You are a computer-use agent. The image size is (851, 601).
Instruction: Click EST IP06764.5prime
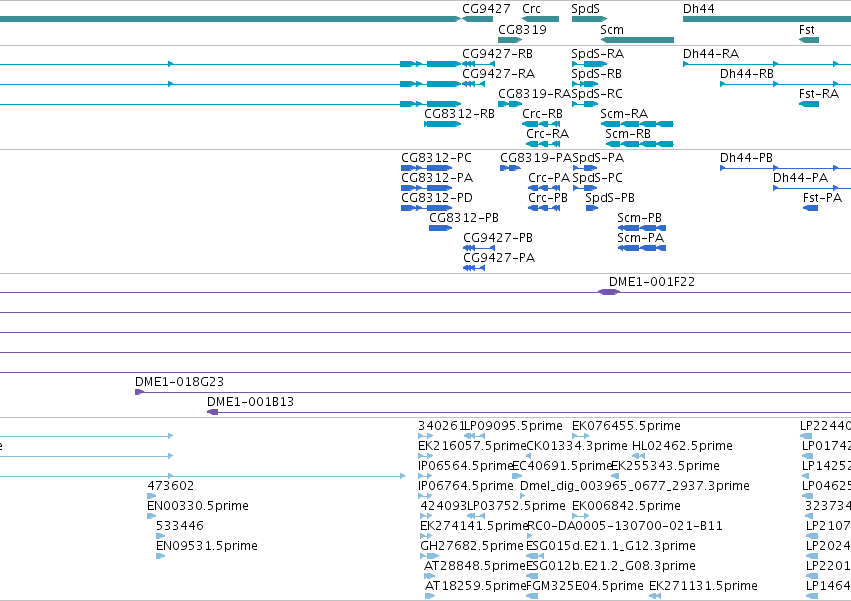pyautogui.click(x=466, y=486)
